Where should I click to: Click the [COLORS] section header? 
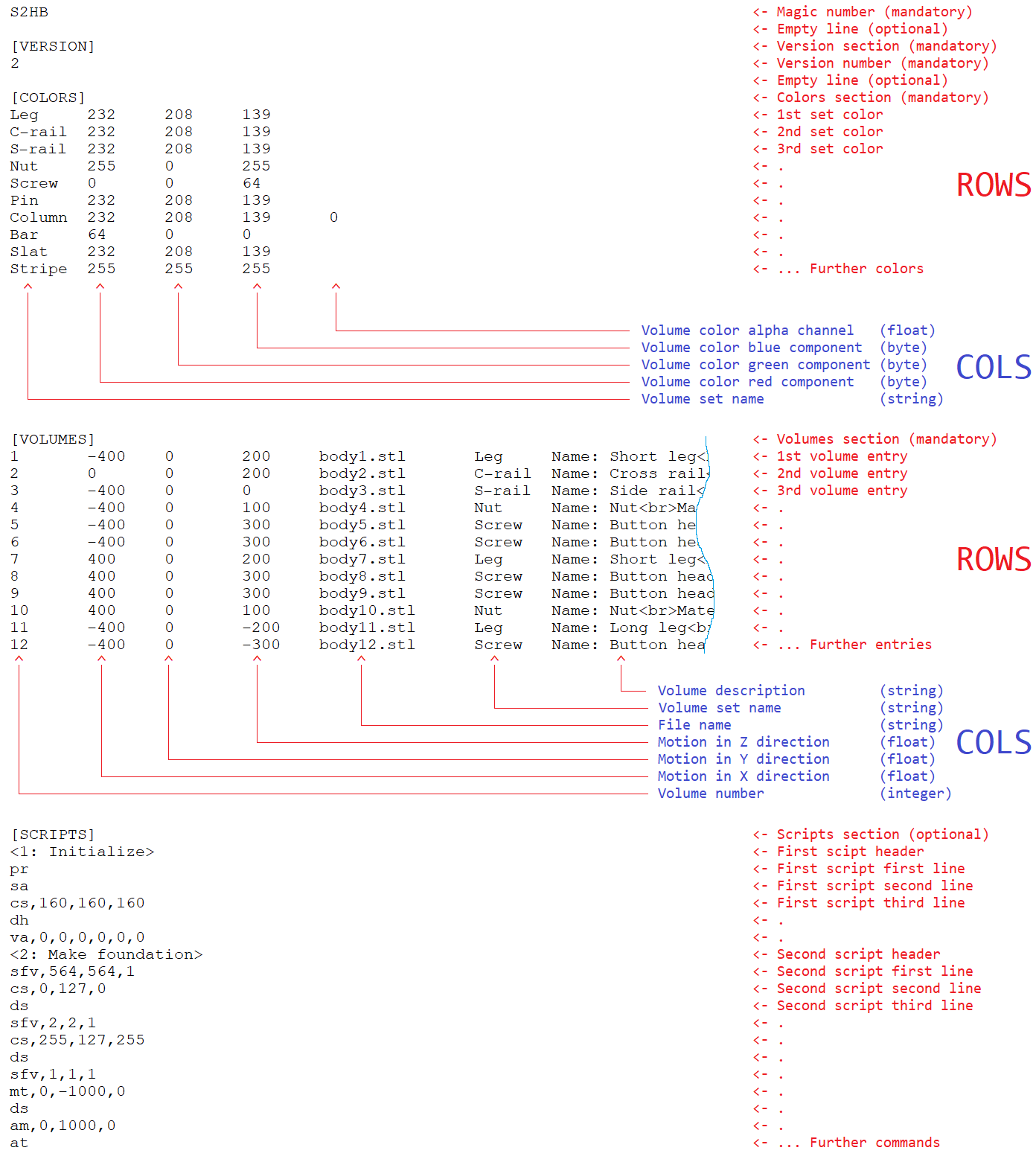coord(48,98)
